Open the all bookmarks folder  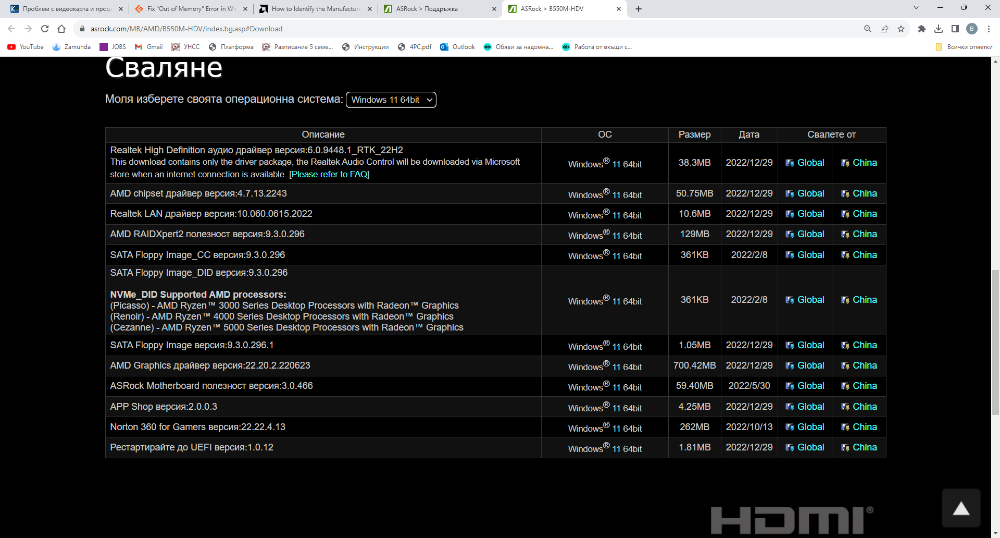pos(963,47)
